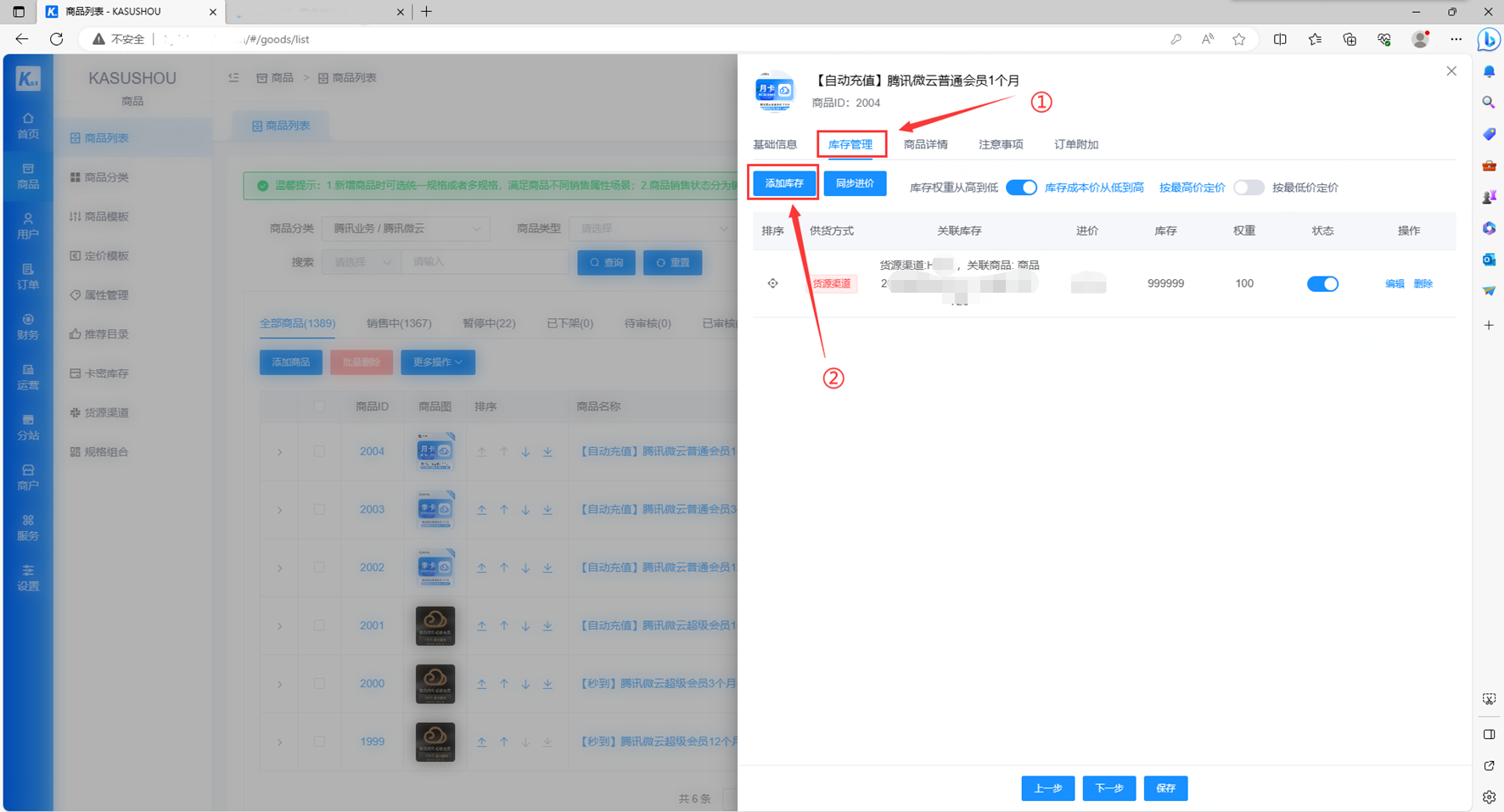Click thumbnail image of product 2001
The height and width of the screenshot is (812, 1504).
(435, 626)
